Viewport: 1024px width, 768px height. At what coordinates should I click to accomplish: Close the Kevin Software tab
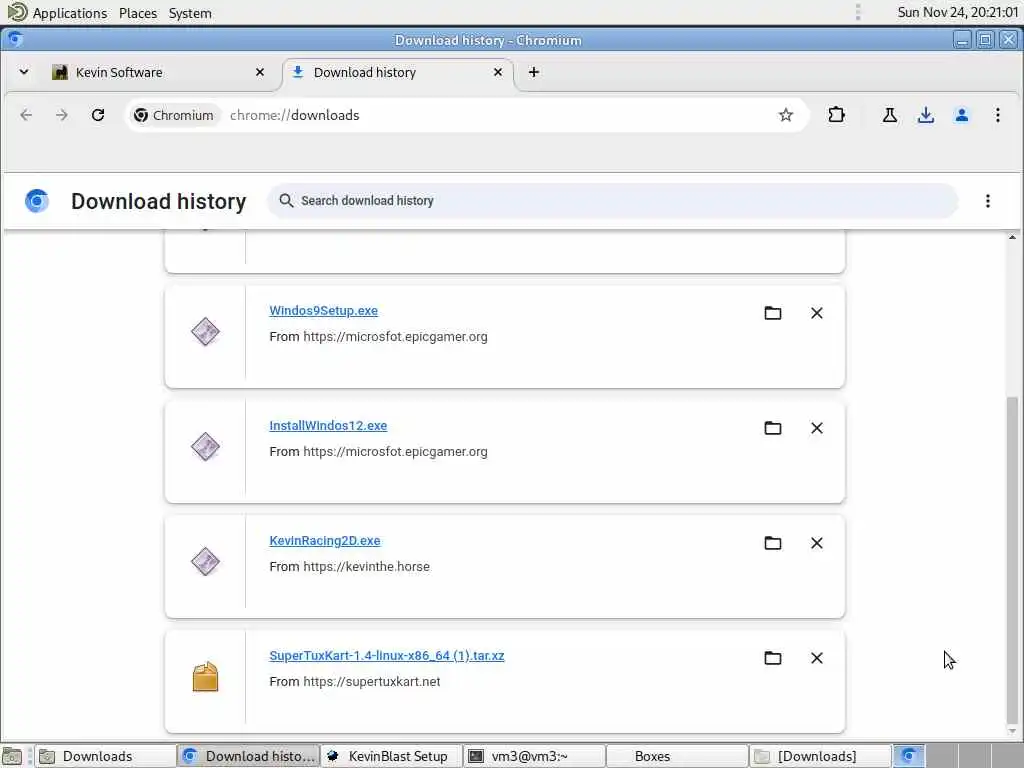pos(260,72)
